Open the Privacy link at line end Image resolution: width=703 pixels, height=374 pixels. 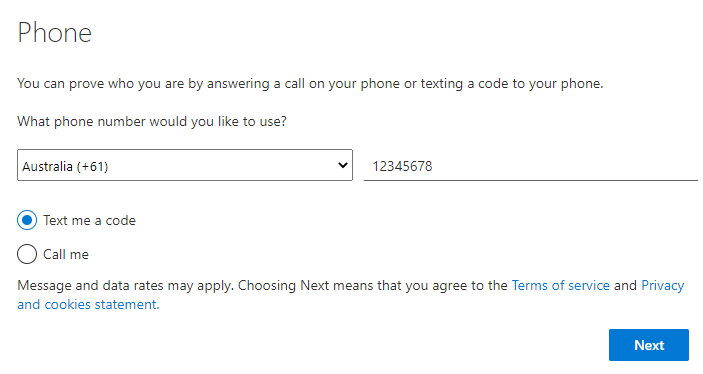coord(663,286)
